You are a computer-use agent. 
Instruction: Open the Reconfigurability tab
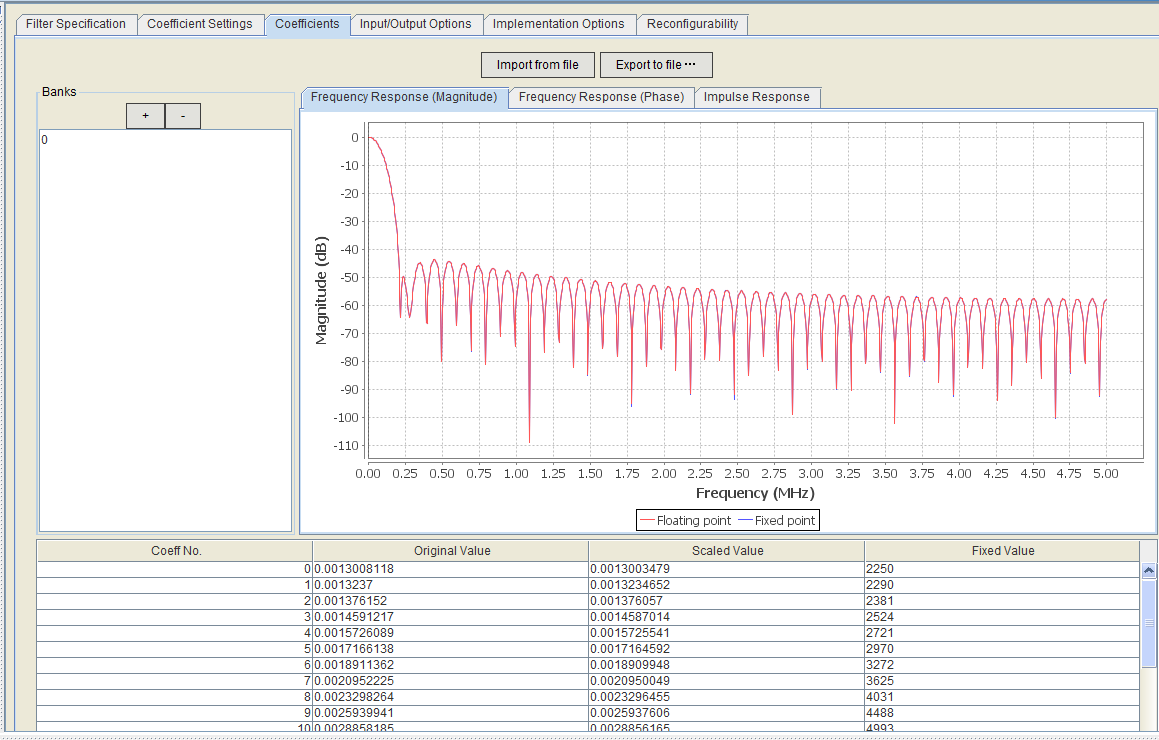click(x=692, y=24)
